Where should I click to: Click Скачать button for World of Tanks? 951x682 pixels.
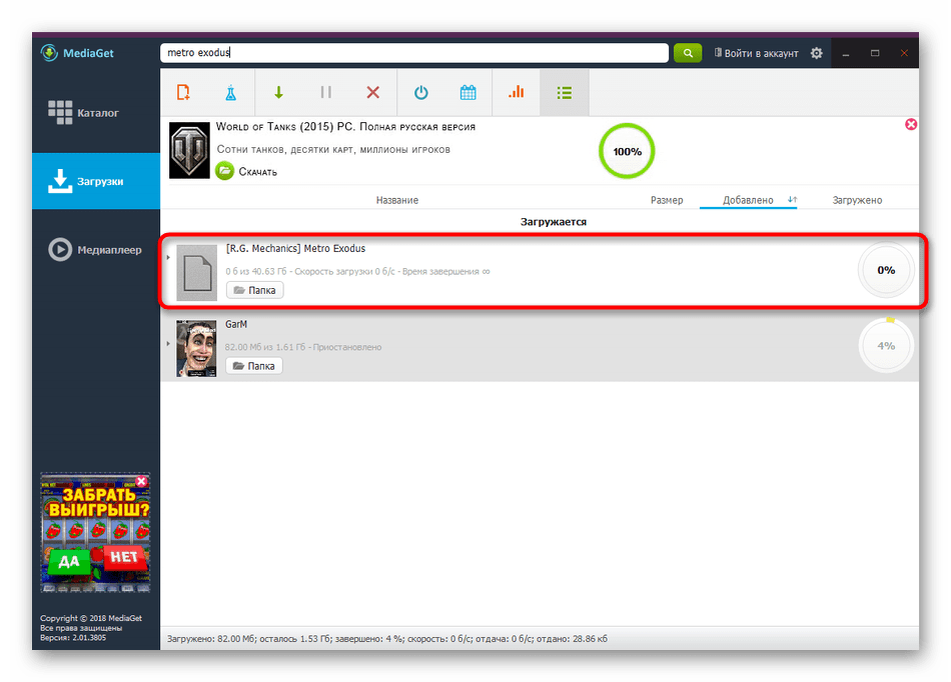(247, 171)
